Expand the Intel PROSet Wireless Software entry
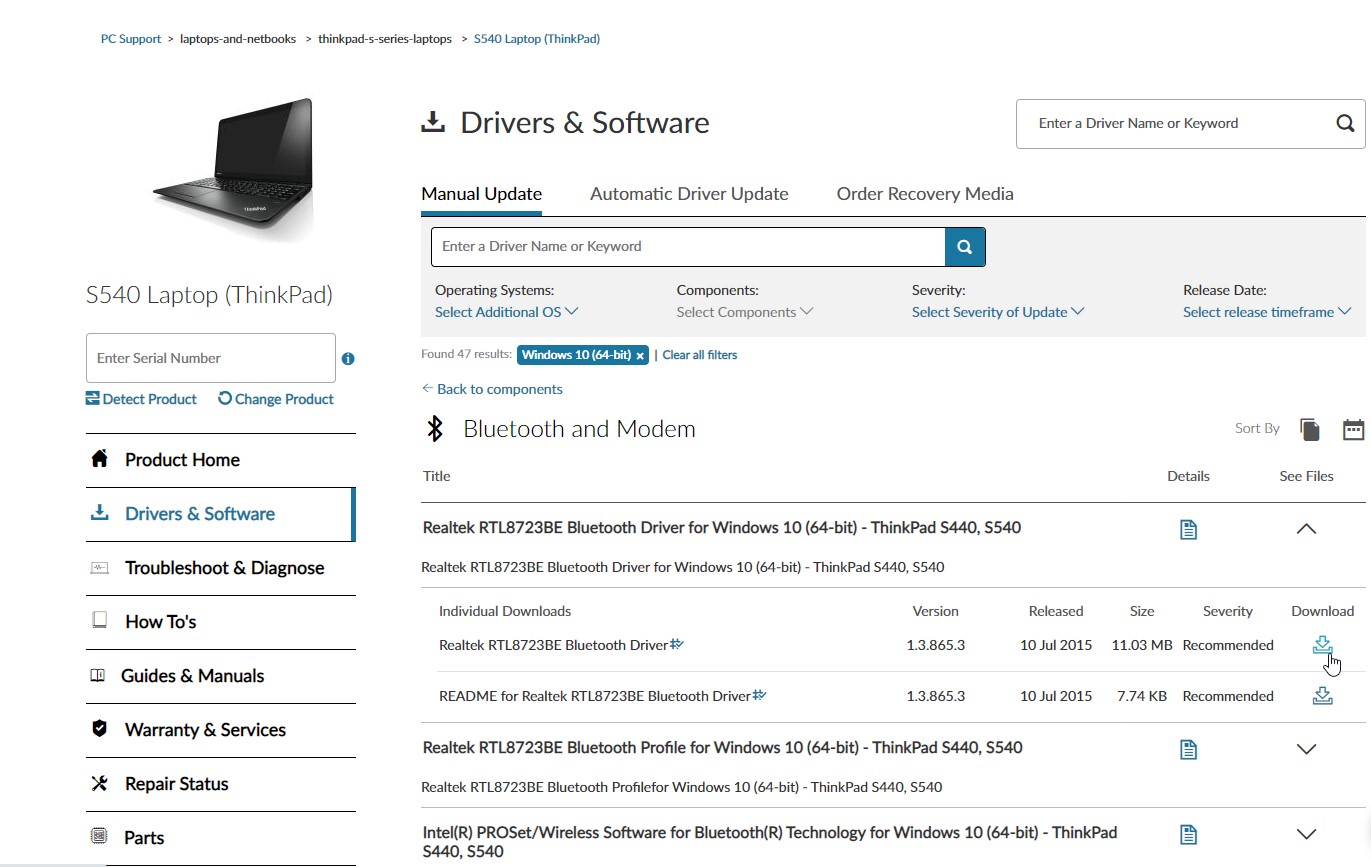1371x867 pixels. [1306, 833]
